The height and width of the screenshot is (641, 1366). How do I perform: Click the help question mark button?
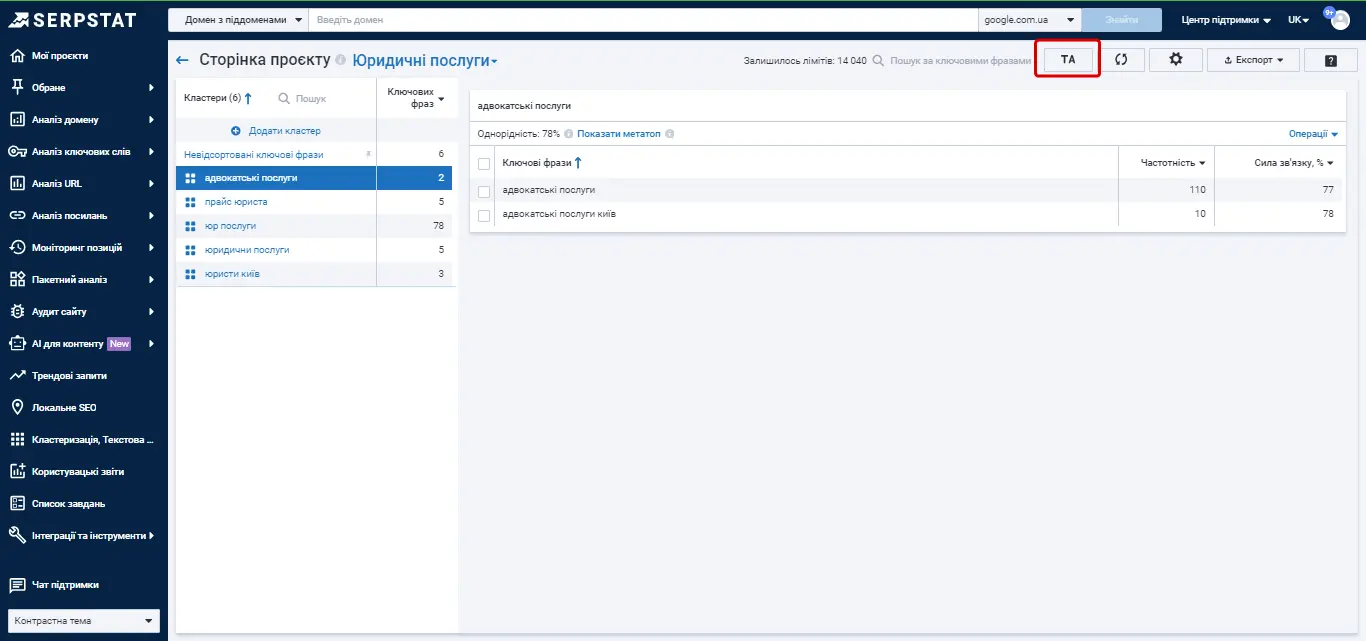point(1331,60)
